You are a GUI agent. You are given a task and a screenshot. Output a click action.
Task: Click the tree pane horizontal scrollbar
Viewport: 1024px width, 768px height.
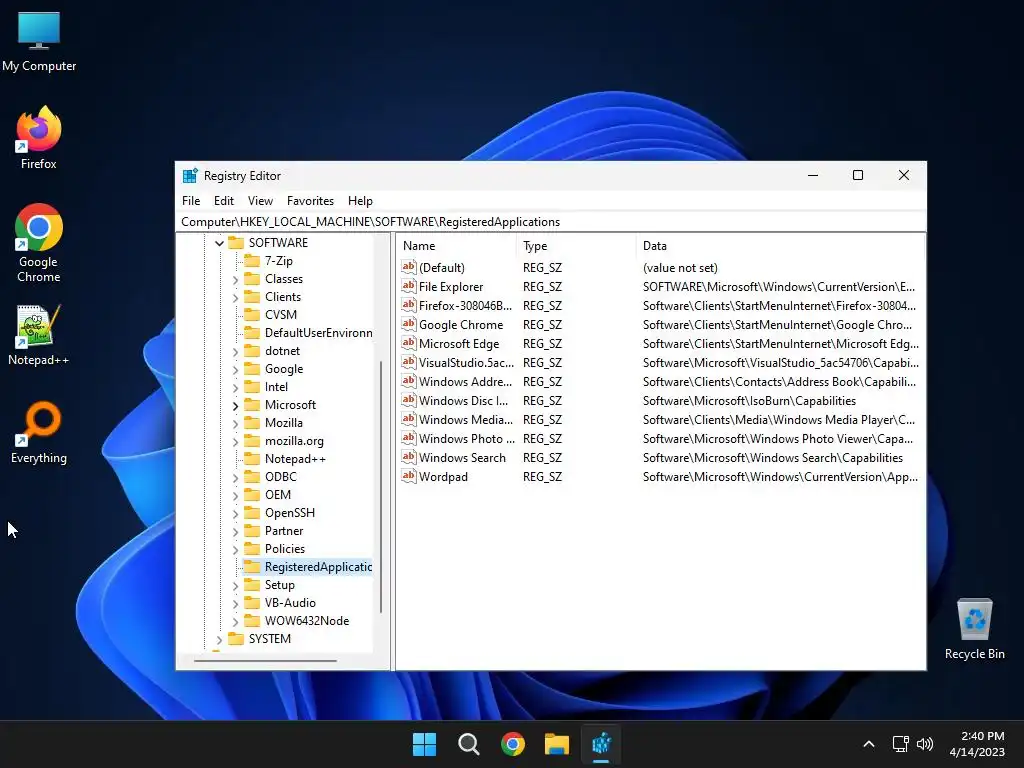pyautogui.click(x=265, y=660)
